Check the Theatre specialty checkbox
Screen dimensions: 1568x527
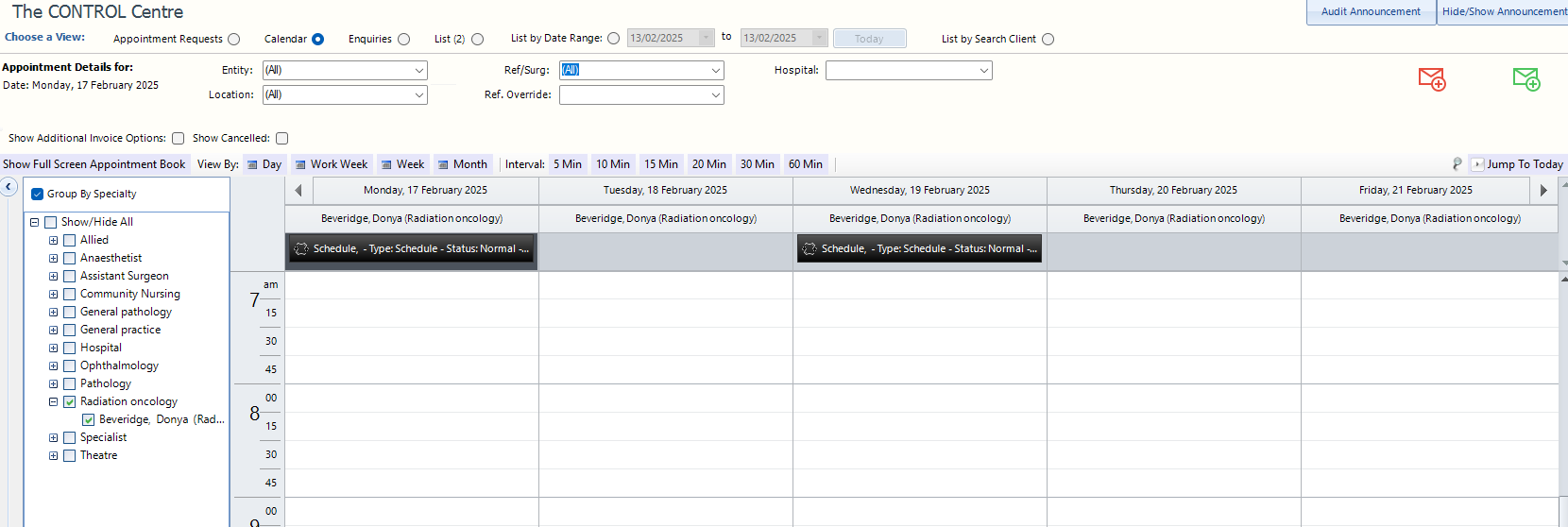point(69,456)
